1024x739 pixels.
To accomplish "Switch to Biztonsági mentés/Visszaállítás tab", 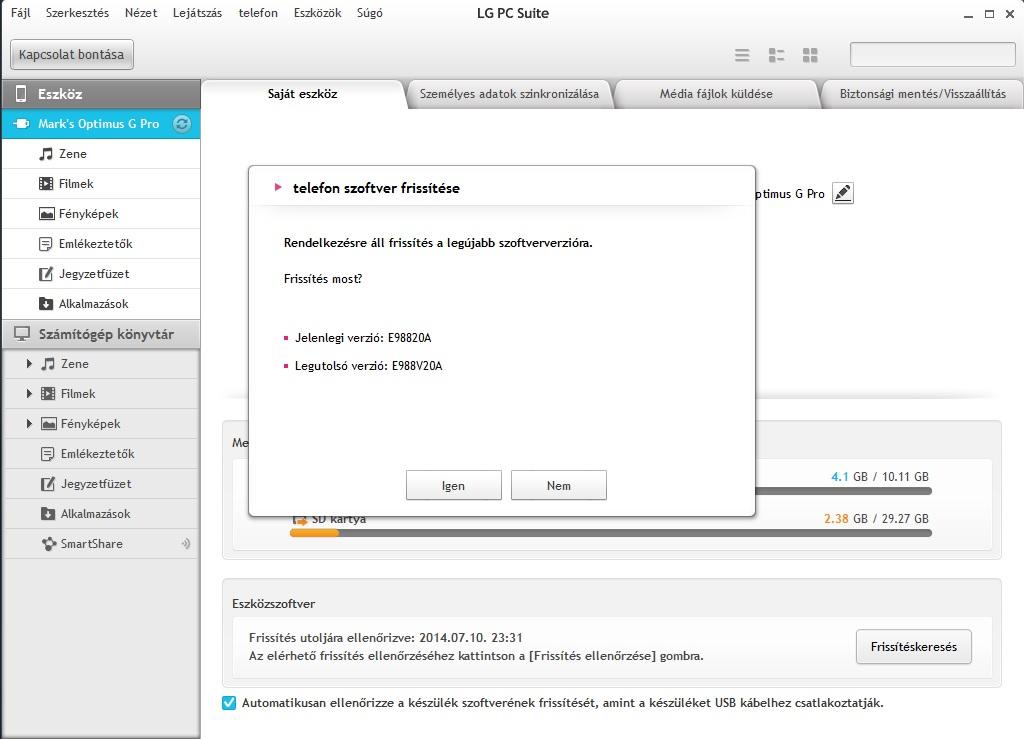I will click(922, 94).
